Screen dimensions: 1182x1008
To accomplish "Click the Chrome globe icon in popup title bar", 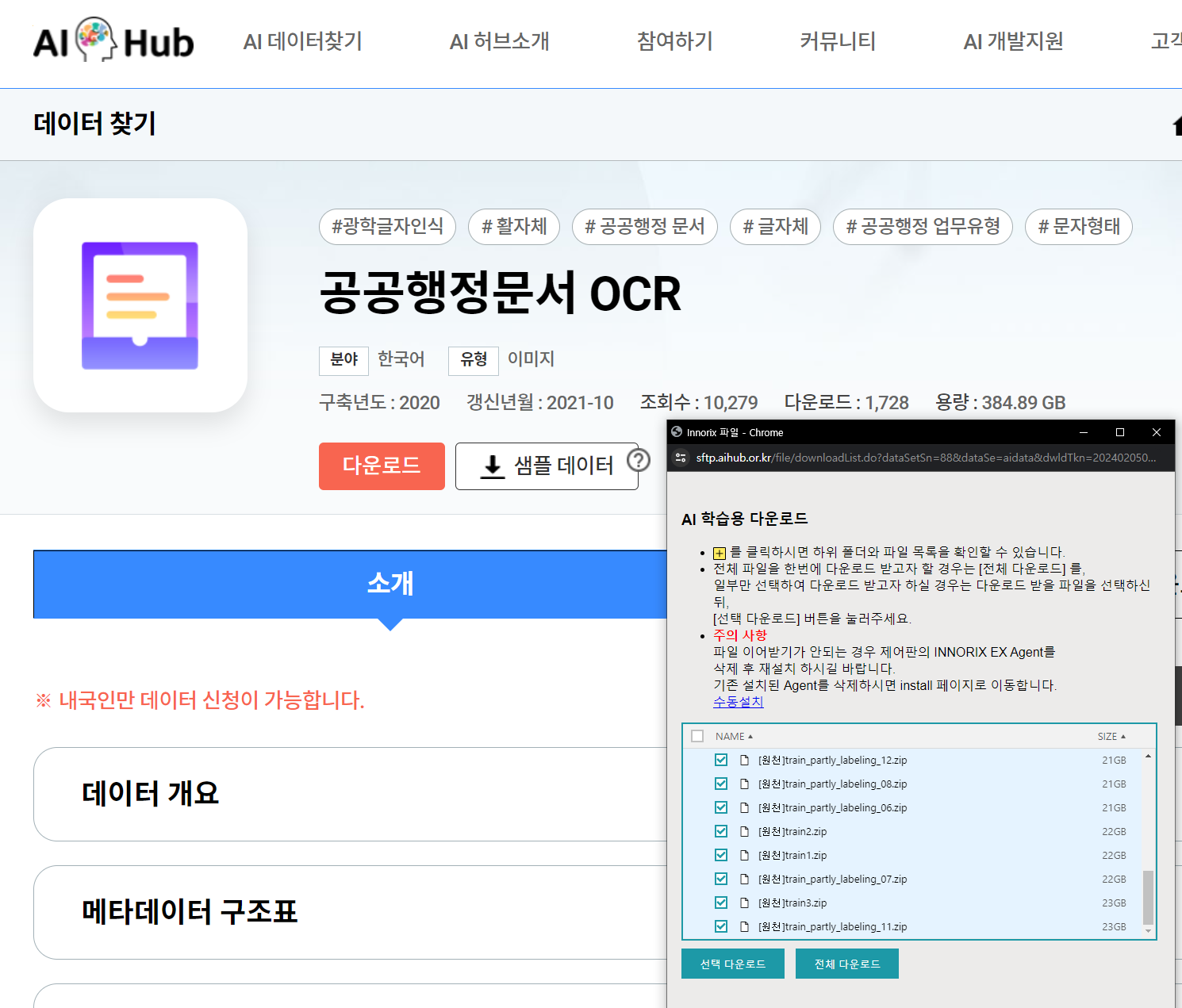I will click(677, 432).
